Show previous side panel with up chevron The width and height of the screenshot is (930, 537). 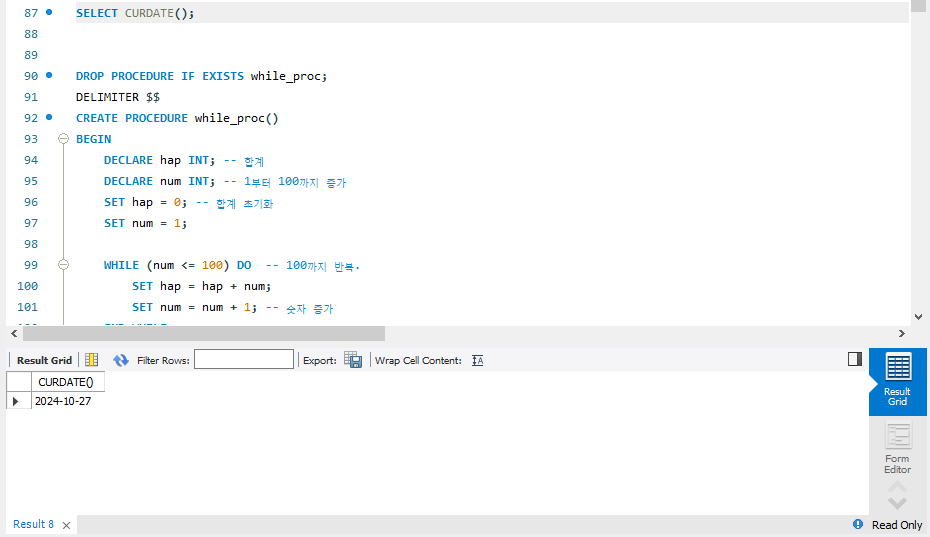tap(897, 487)
